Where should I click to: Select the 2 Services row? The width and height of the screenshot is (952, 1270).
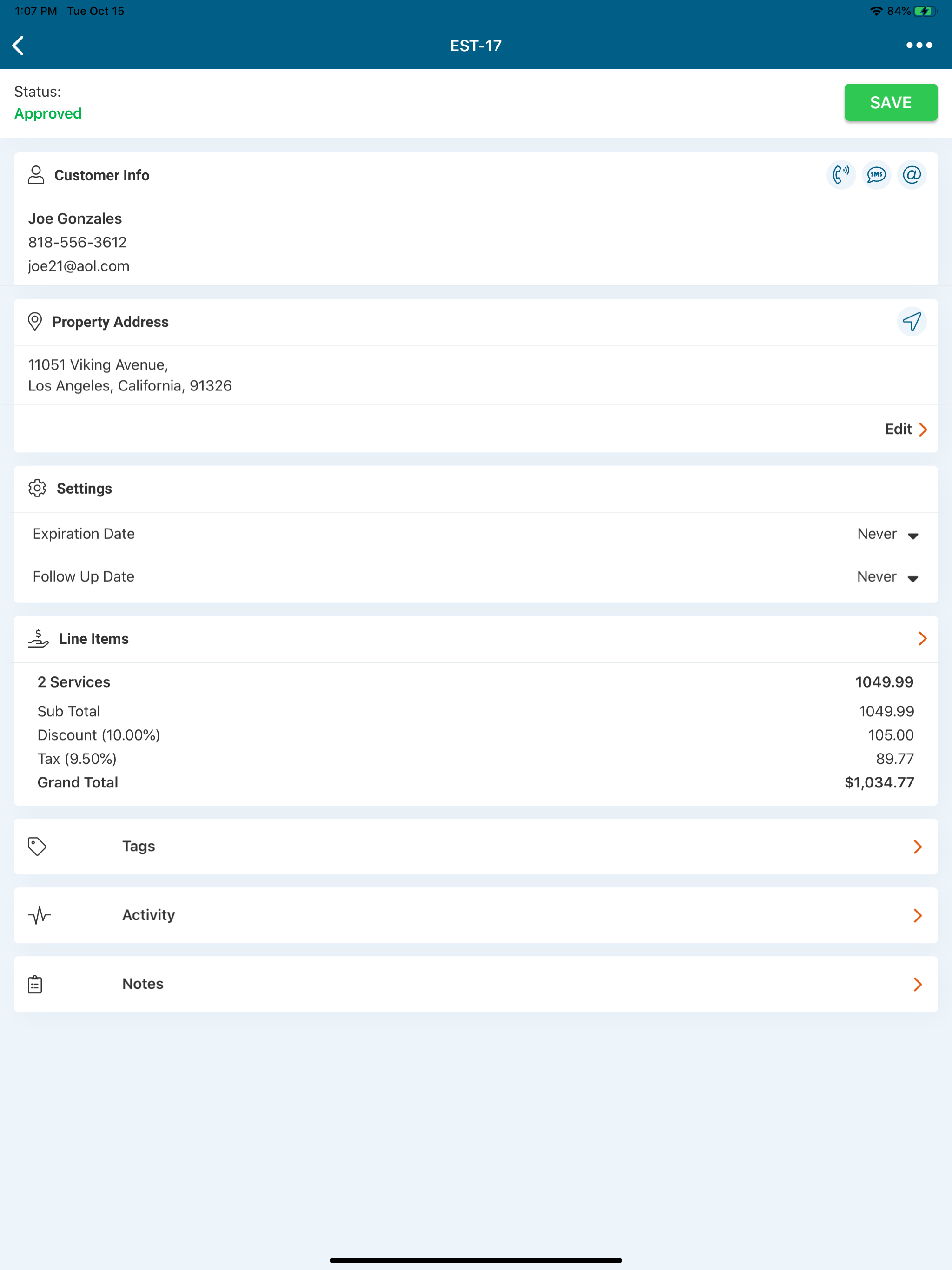click(x=476, y=682)
